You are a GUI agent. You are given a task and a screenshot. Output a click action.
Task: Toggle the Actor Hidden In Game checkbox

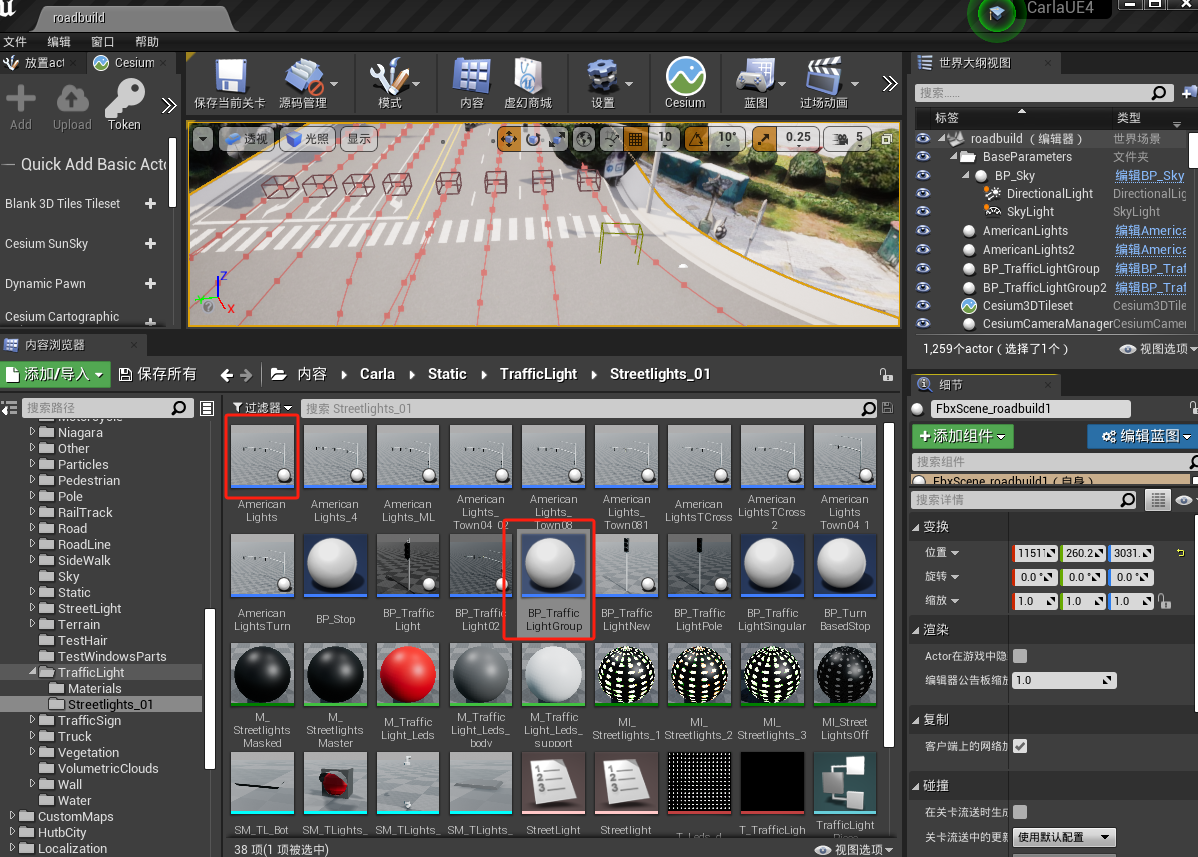pyautogui.click(x=1020, y=656)
